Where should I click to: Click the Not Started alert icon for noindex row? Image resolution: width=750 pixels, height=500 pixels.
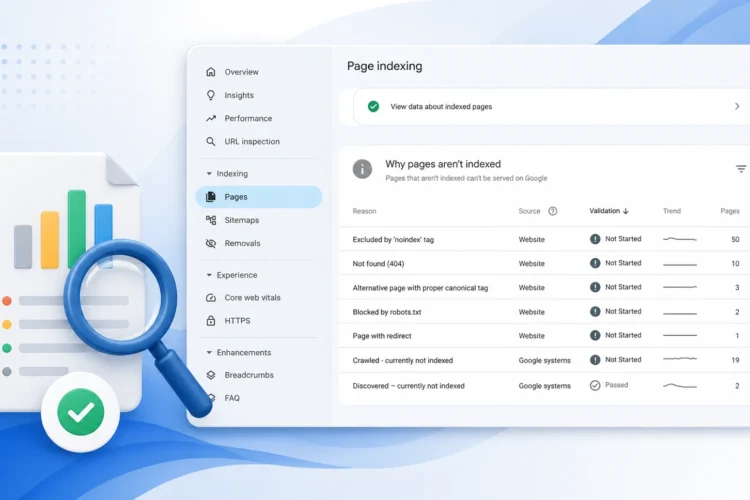pyautogui.click(x=595, y=239)
